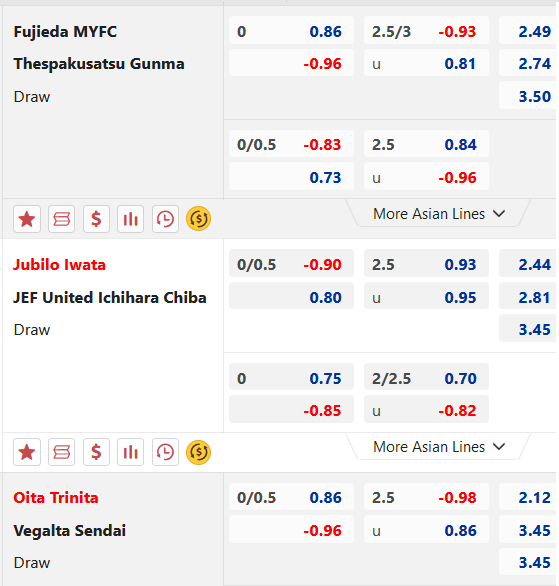559x586 pixels.
Task: Open live stream icon for Fujieda match
Action: click(62, 219)
